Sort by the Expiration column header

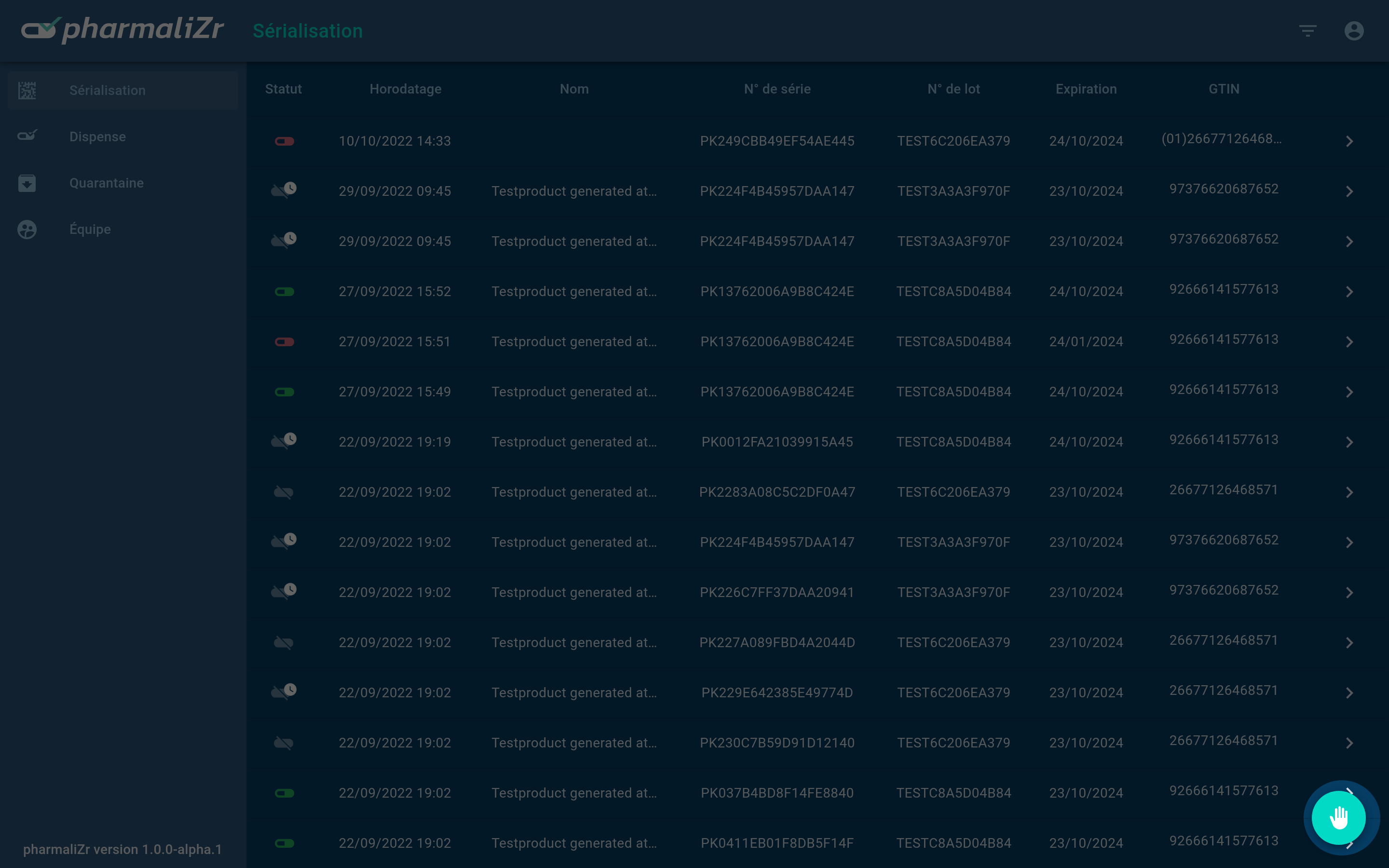pos(1086,89)
